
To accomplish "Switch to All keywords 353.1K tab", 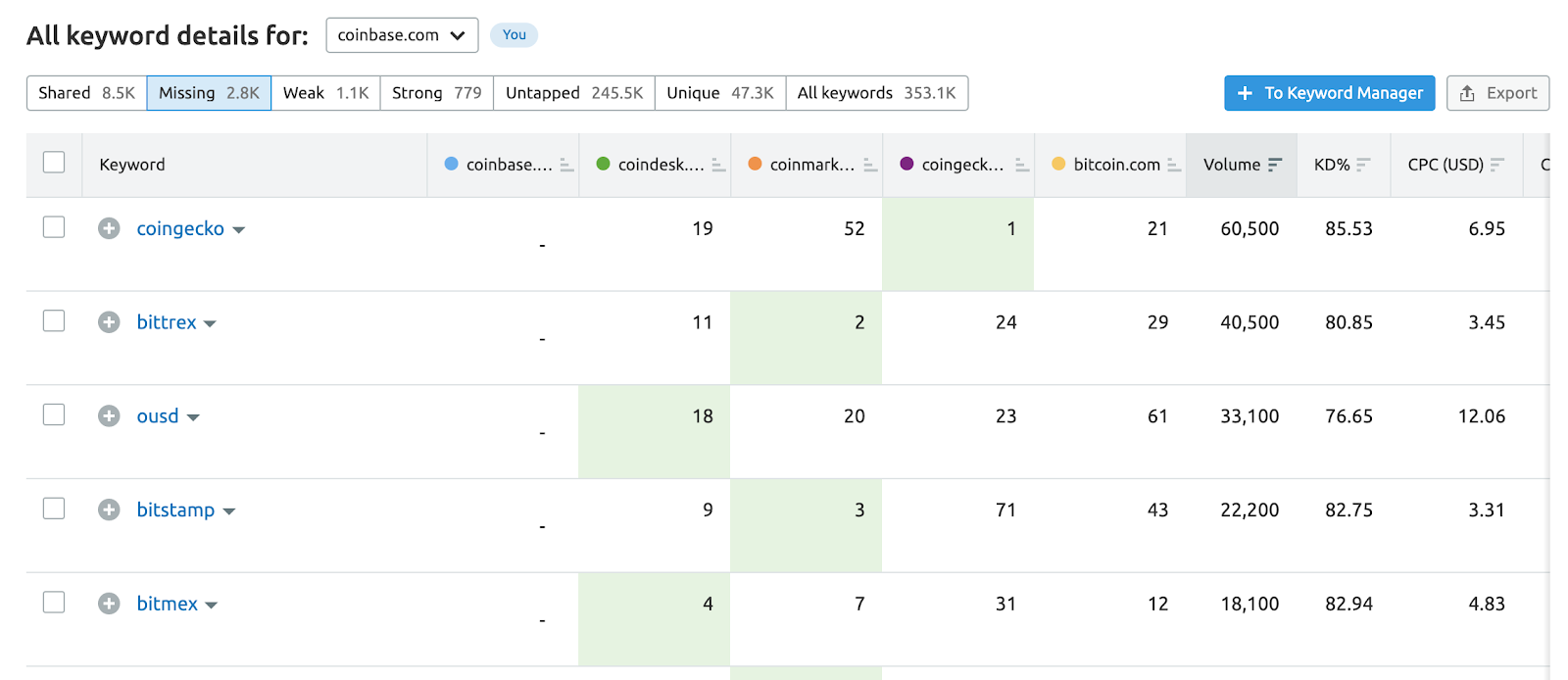I will (x=877, y=93).
